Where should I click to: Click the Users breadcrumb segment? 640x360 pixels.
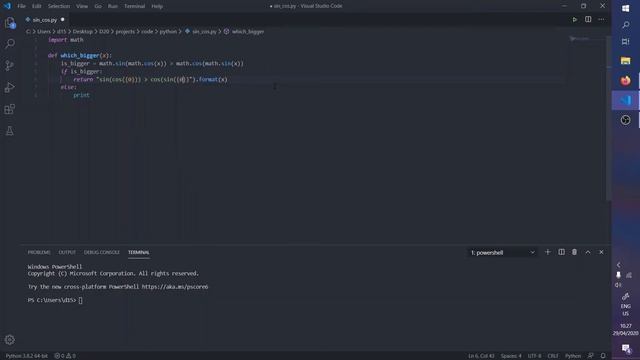tap(44, 31)
